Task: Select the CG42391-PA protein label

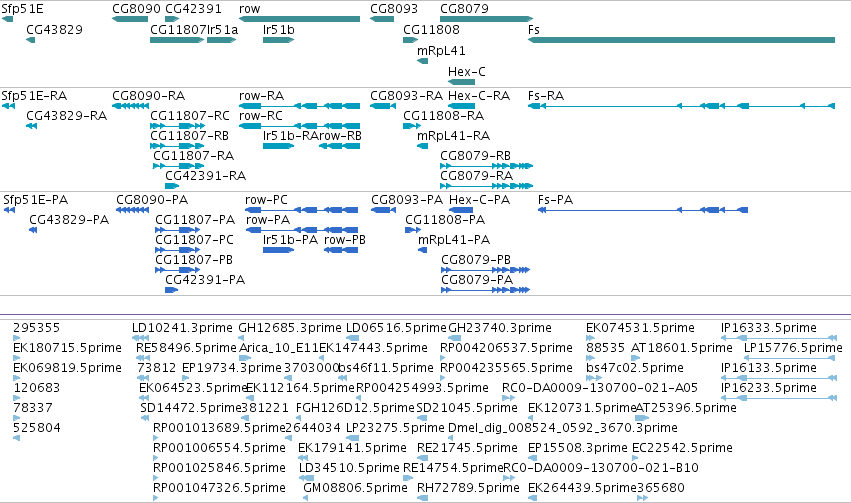Action: click(205, 280)
